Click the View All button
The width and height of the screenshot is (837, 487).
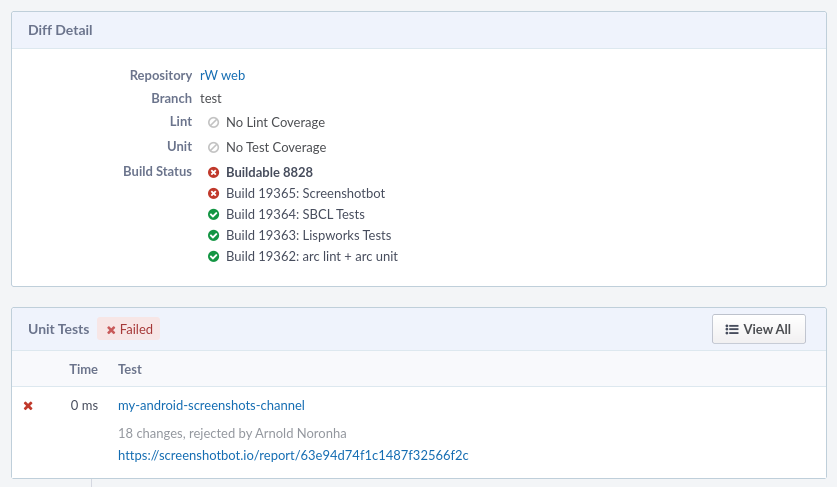[758, 329]
